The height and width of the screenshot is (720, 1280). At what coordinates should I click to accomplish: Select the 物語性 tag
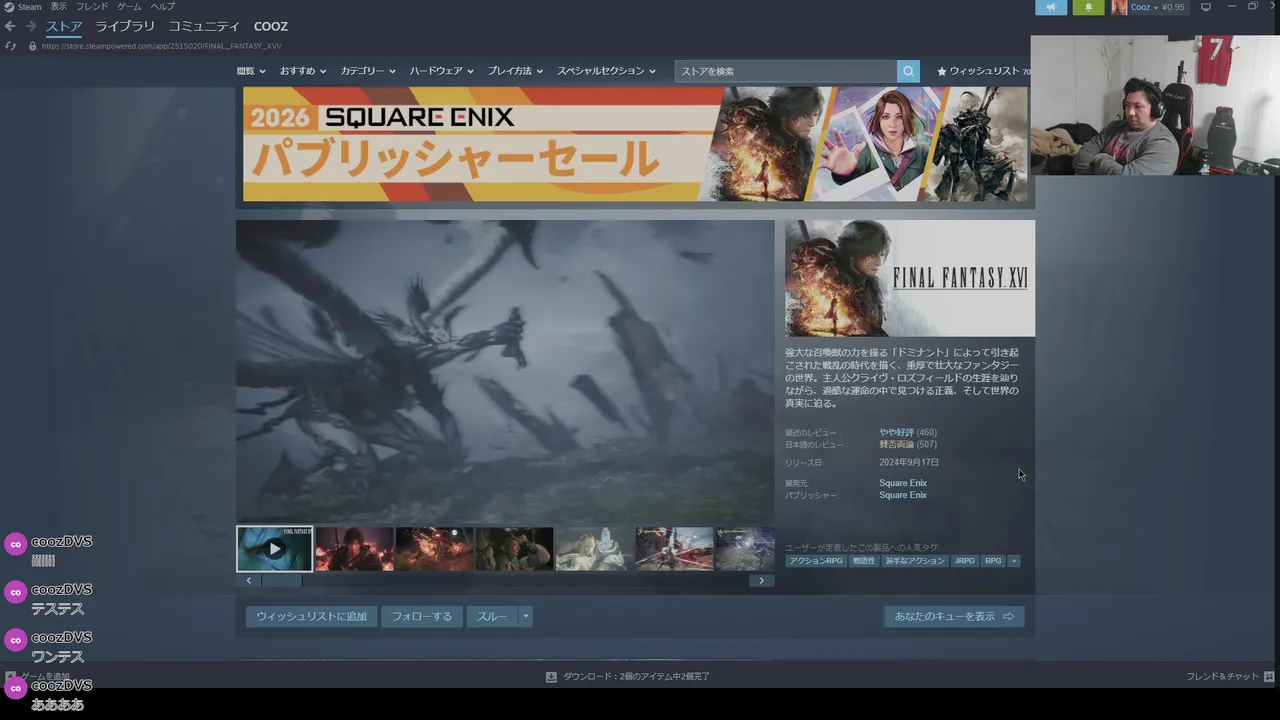pos(864,561)
